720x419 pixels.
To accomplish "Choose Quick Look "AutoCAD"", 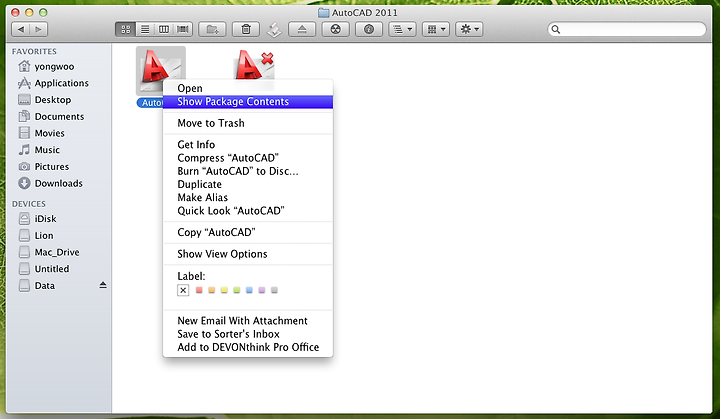I will (x=248, y=211).
